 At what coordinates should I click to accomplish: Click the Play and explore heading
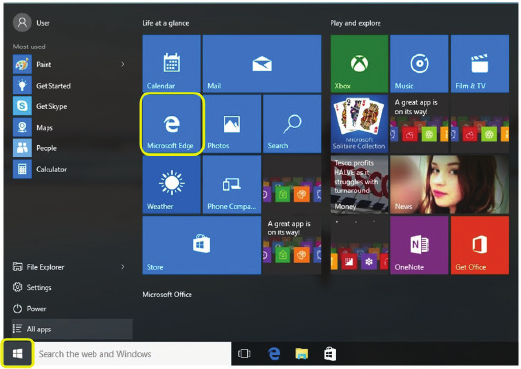coord(355,23)
